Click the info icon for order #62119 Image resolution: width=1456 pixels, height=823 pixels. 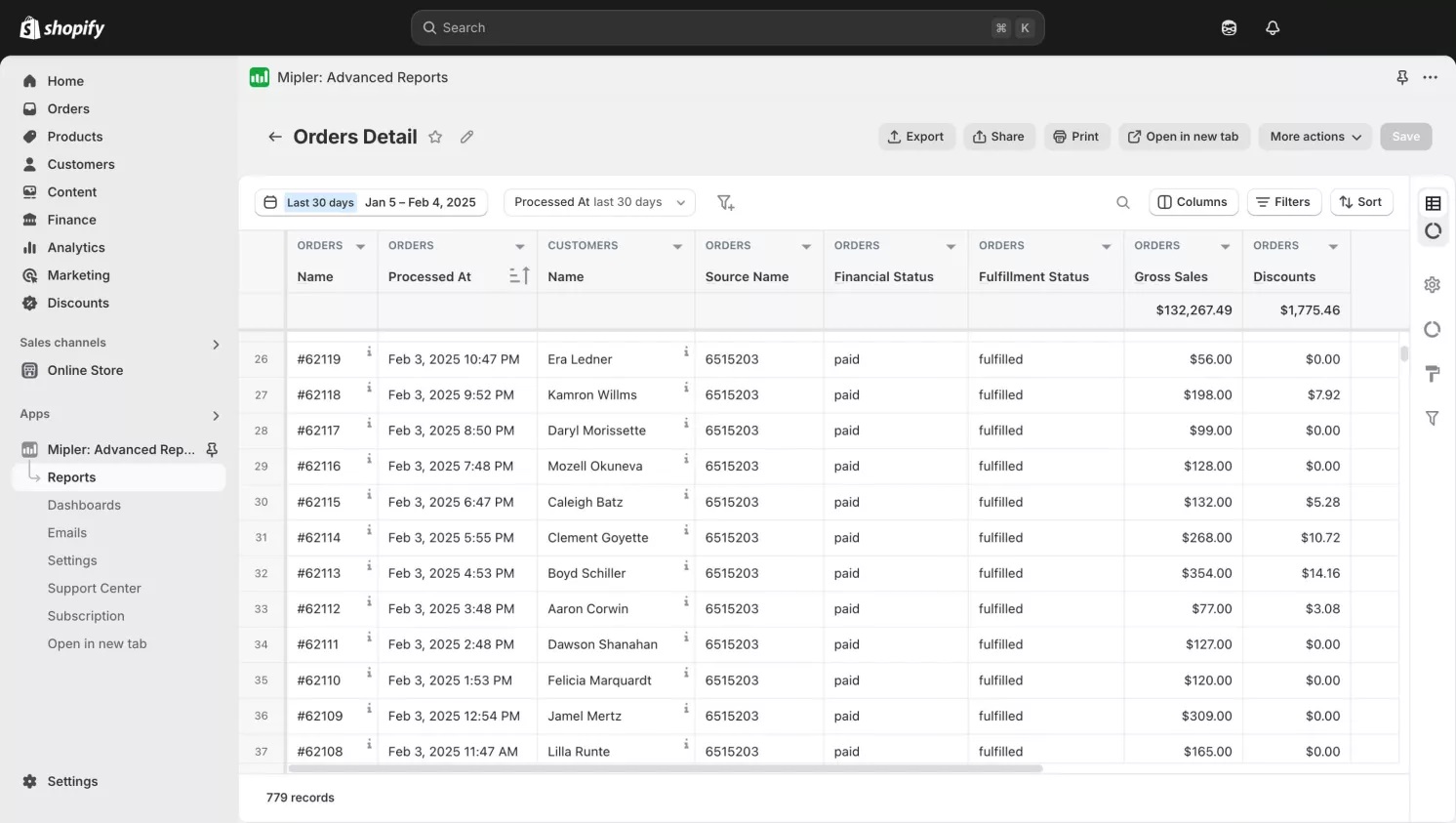tap(369, 351)
